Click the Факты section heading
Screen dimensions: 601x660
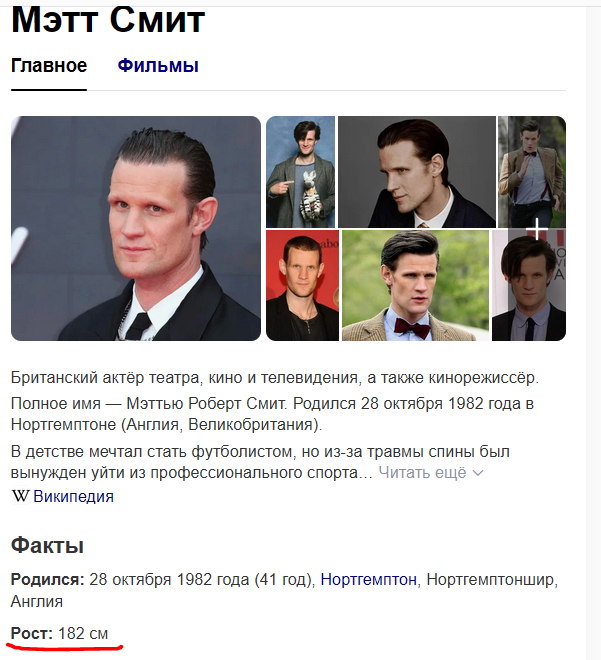47,546
